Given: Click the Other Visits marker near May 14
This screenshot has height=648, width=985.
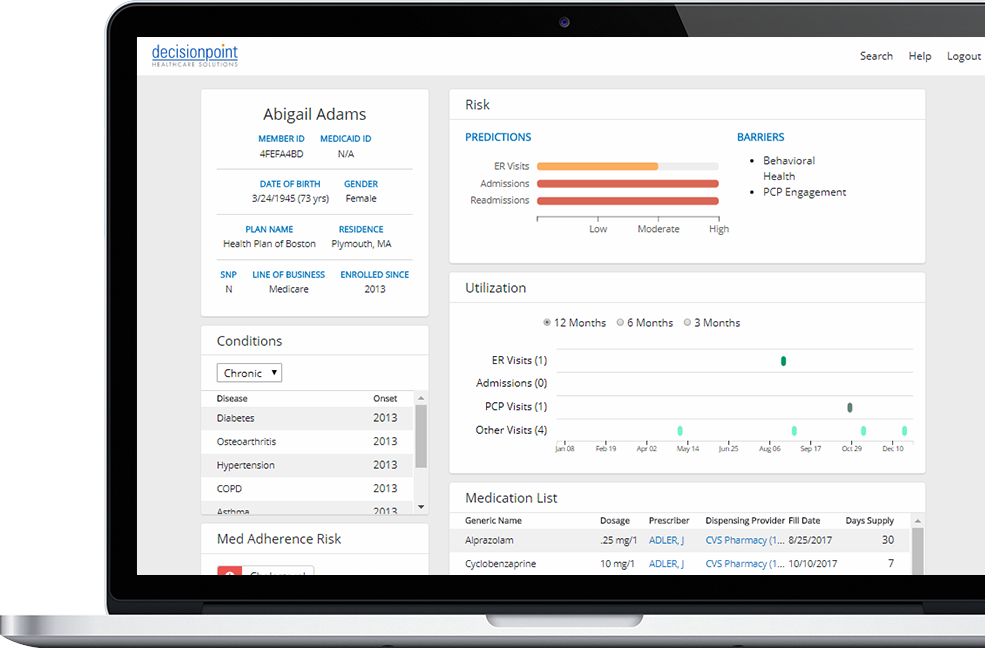Looking at the screenshot, I should 680,431.
